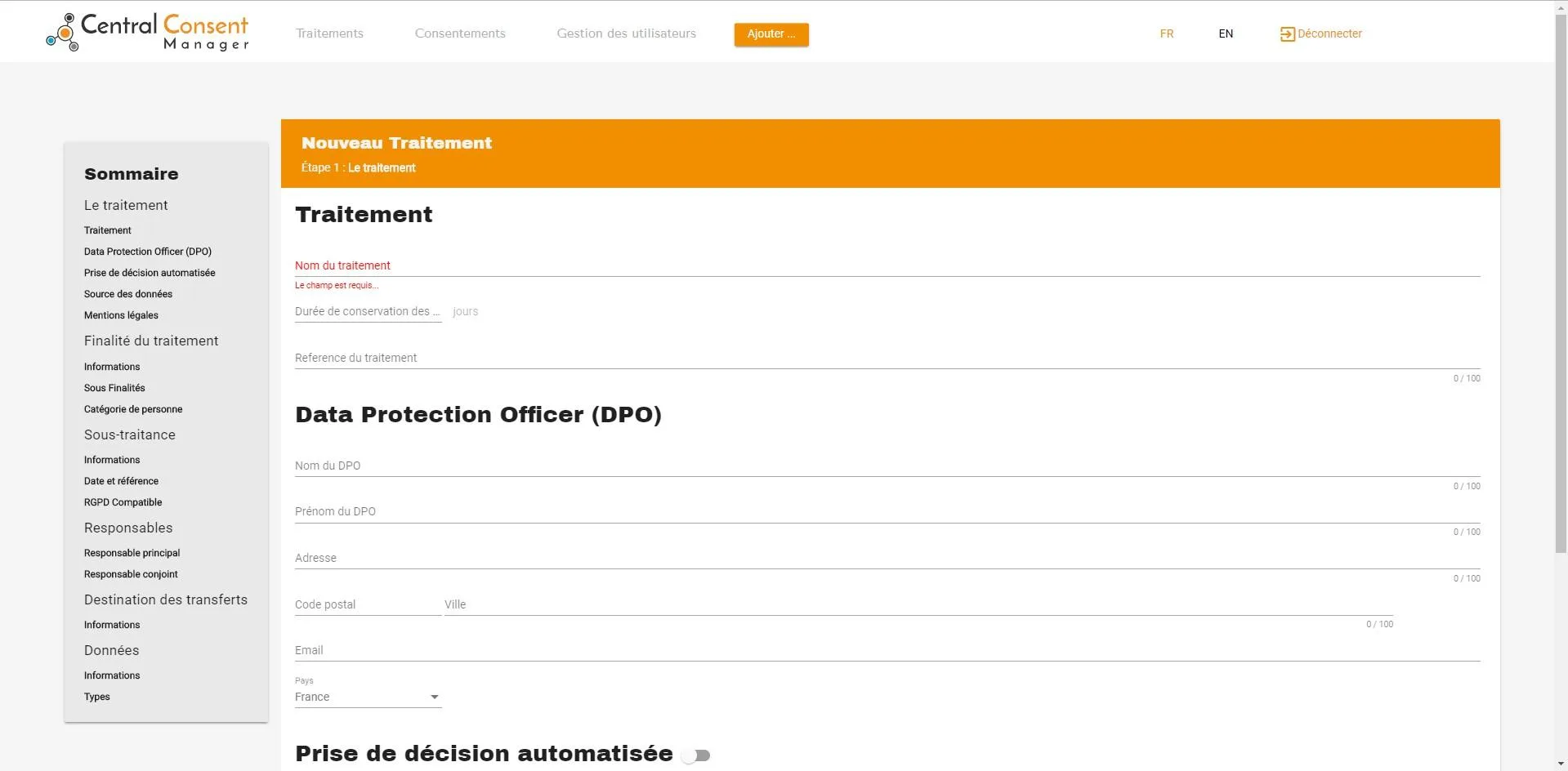Go to Sous-traitance step
Screen dimensions: 1568x771
pyautogui.click(x=130, y=435)
